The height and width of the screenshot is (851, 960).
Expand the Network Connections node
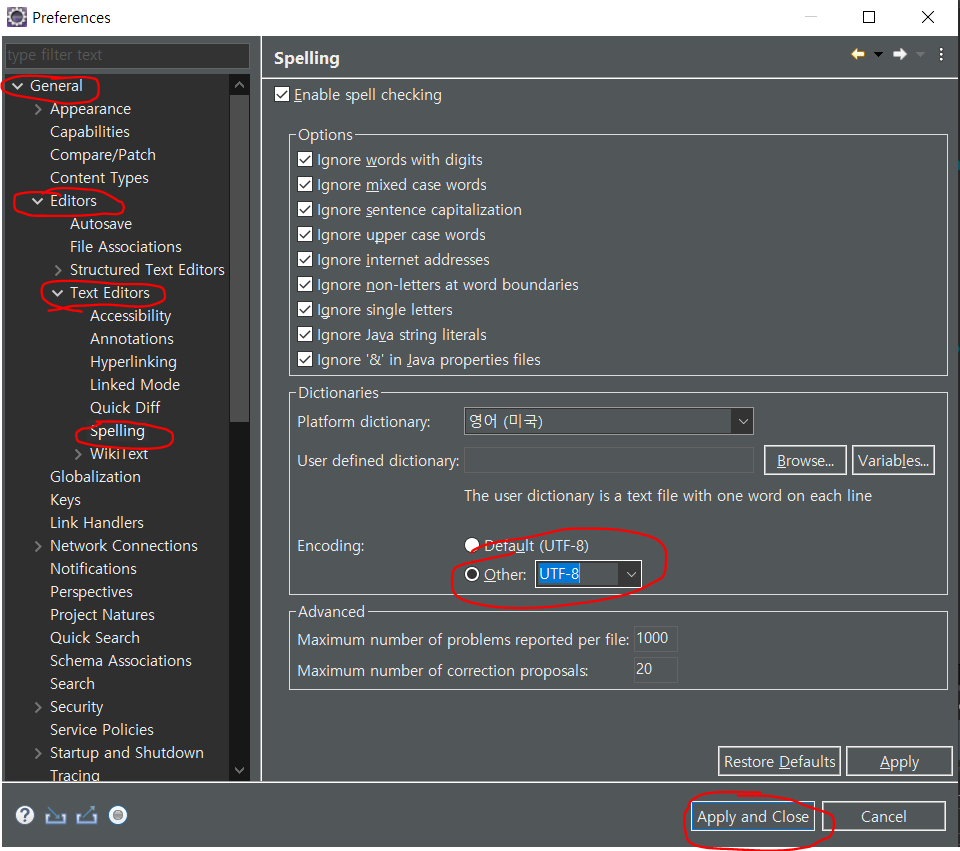pyautogui.click(x=38, y=546)
